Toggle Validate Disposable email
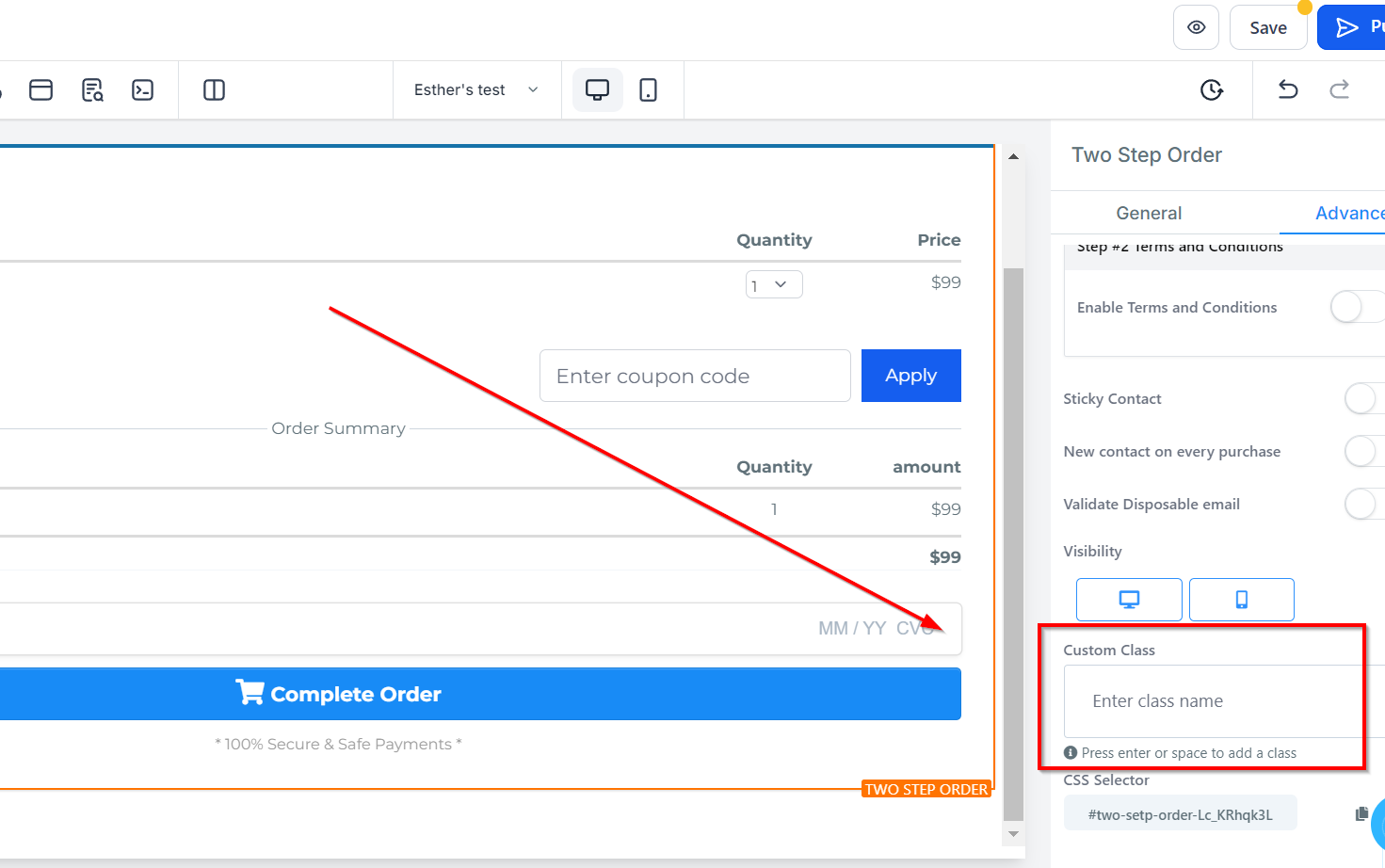This screenshot has height=868, width=1385. tap(1362, 504)
